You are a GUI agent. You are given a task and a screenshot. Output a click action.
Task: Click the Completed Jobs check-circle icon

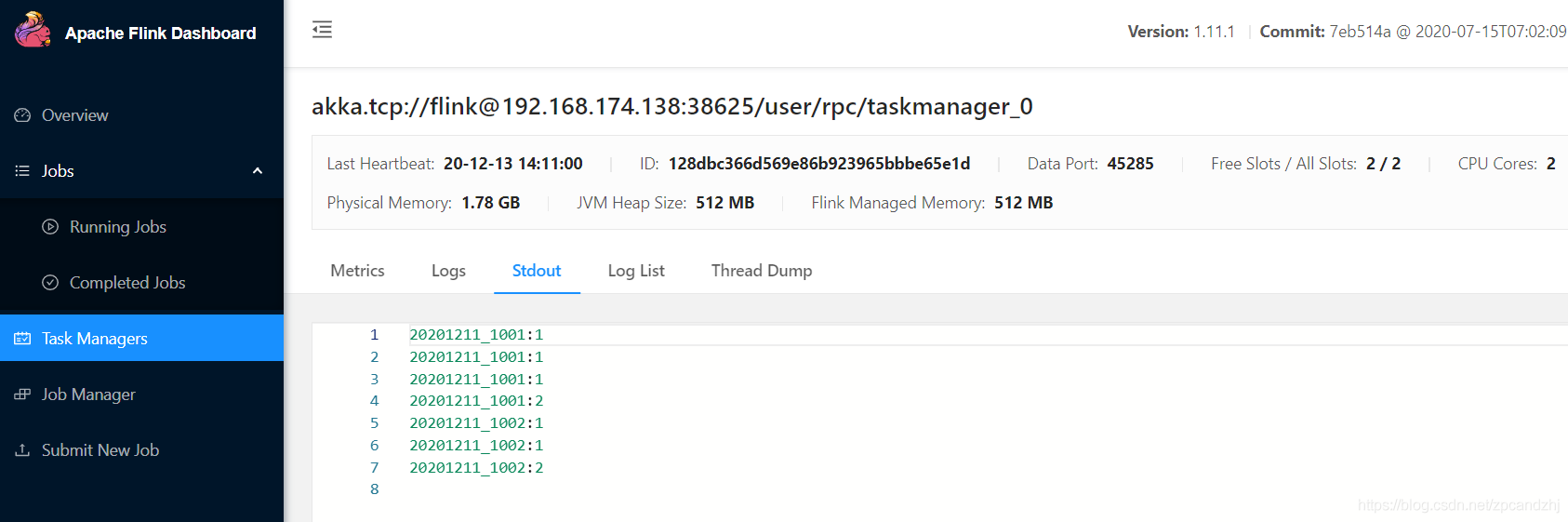click(x=50, y=282)
